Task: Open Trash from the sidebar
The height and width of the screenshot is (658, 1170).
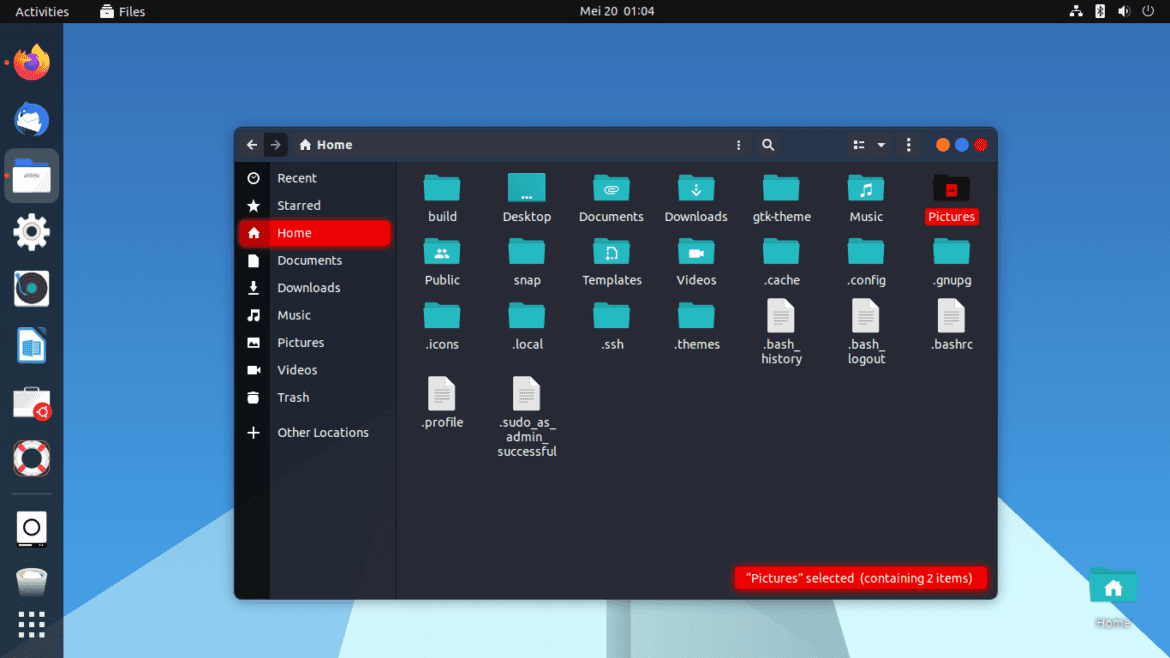Action: 293,397
